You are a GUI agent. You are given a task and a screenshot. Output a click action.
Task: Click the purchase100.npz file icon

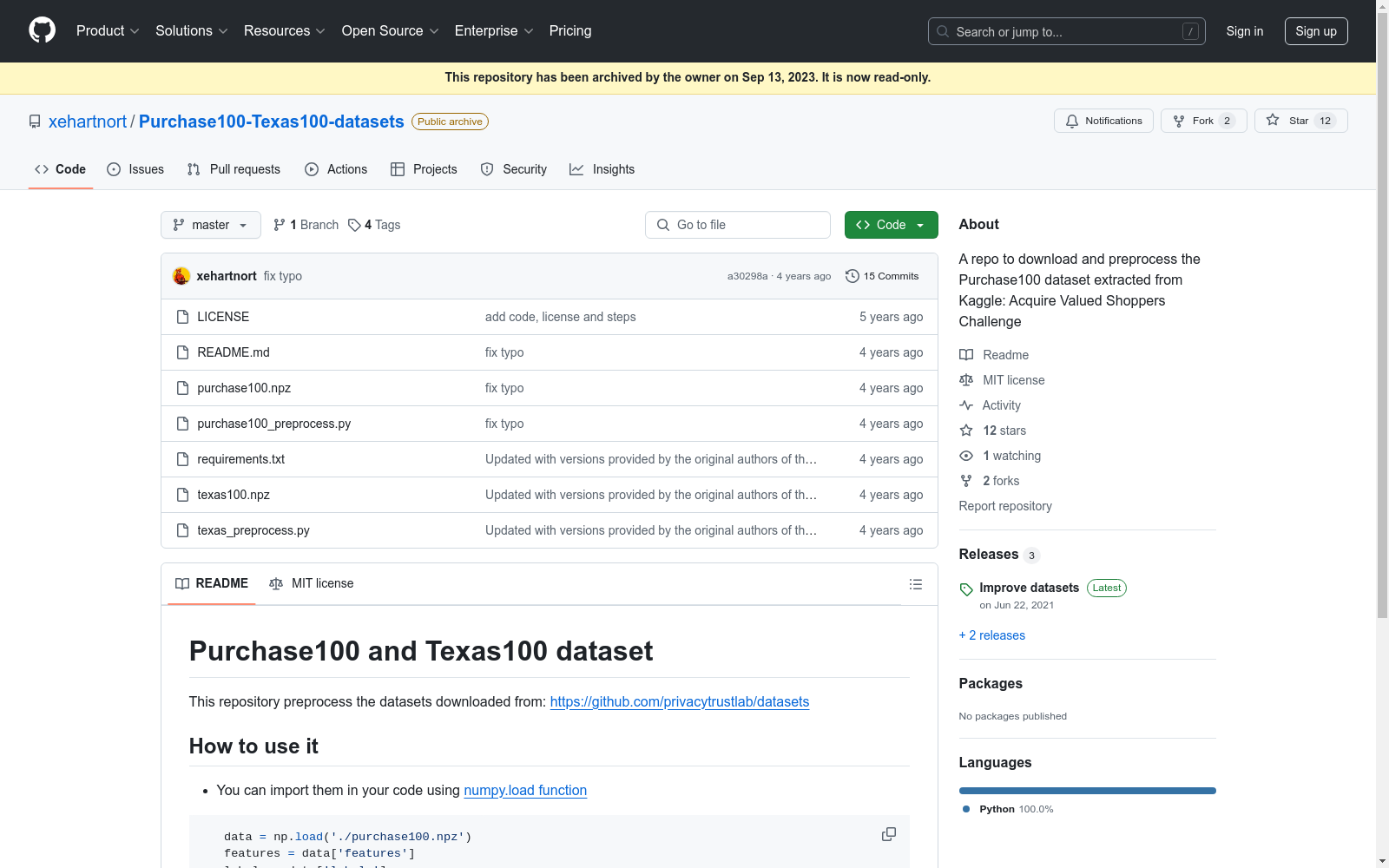(182, 388)
